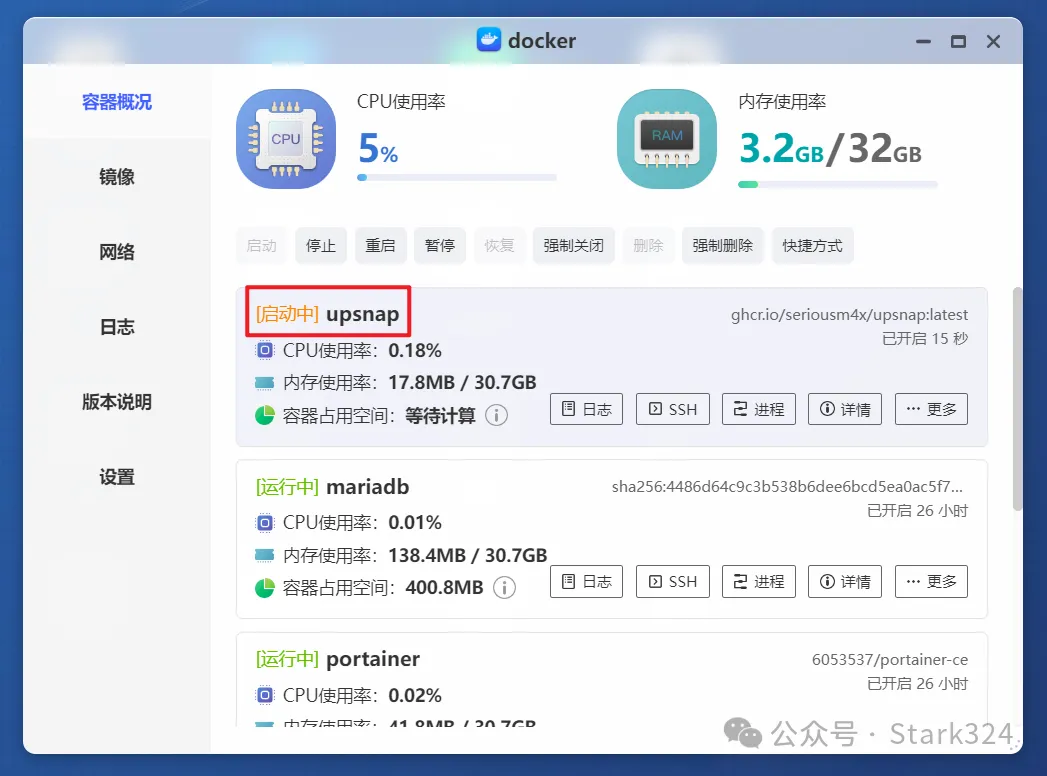The image size is (1047, 776).
Task: Click upsnap 已开启 15 秒 uptime
Action: (x=925, y=339)
